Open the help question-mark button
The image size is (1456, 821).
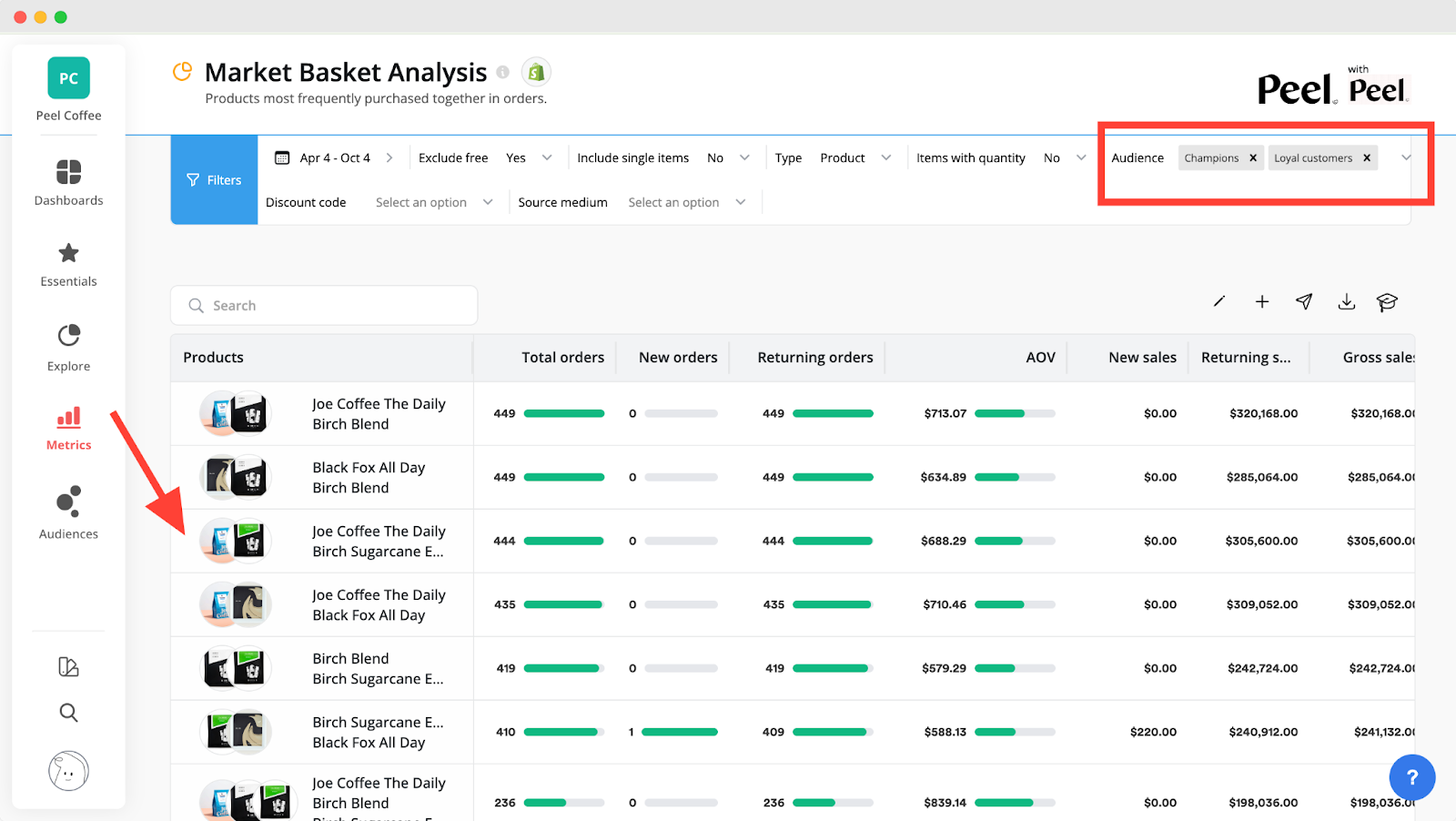1412,777
